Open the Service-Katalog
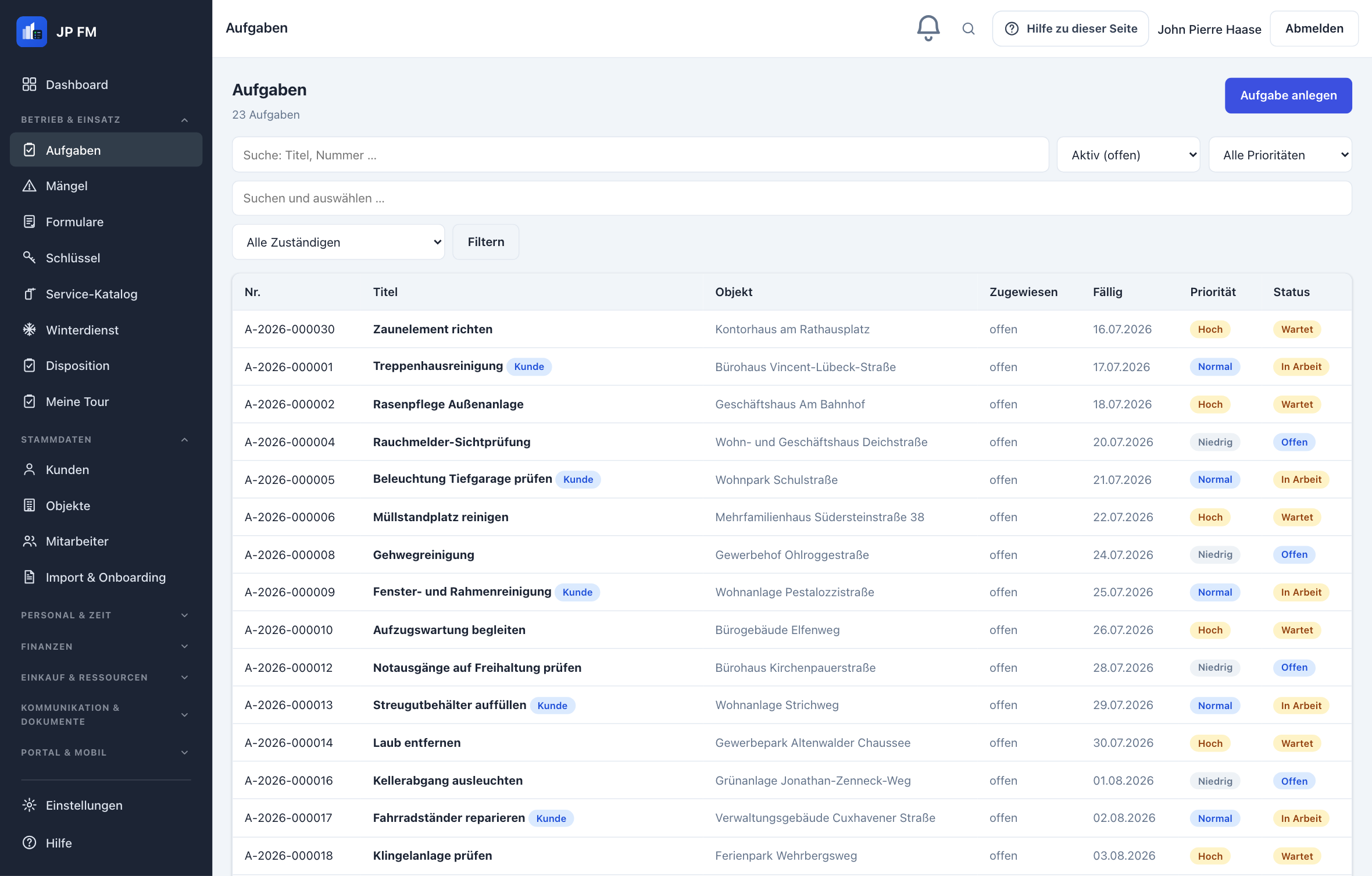Screen dimensions: 1372x876 click(x=106, y=294)
